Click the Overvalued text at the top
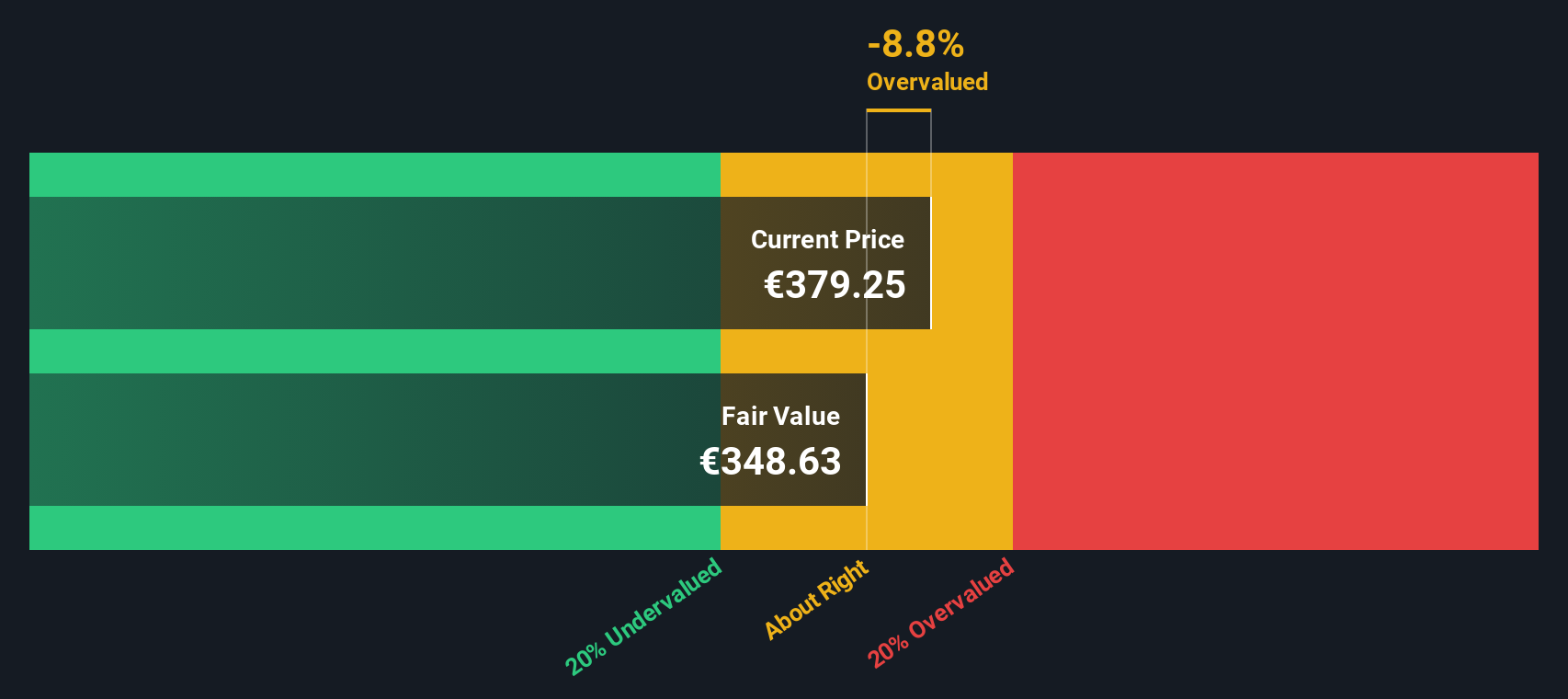1568x699 pixels. [927, 82]
